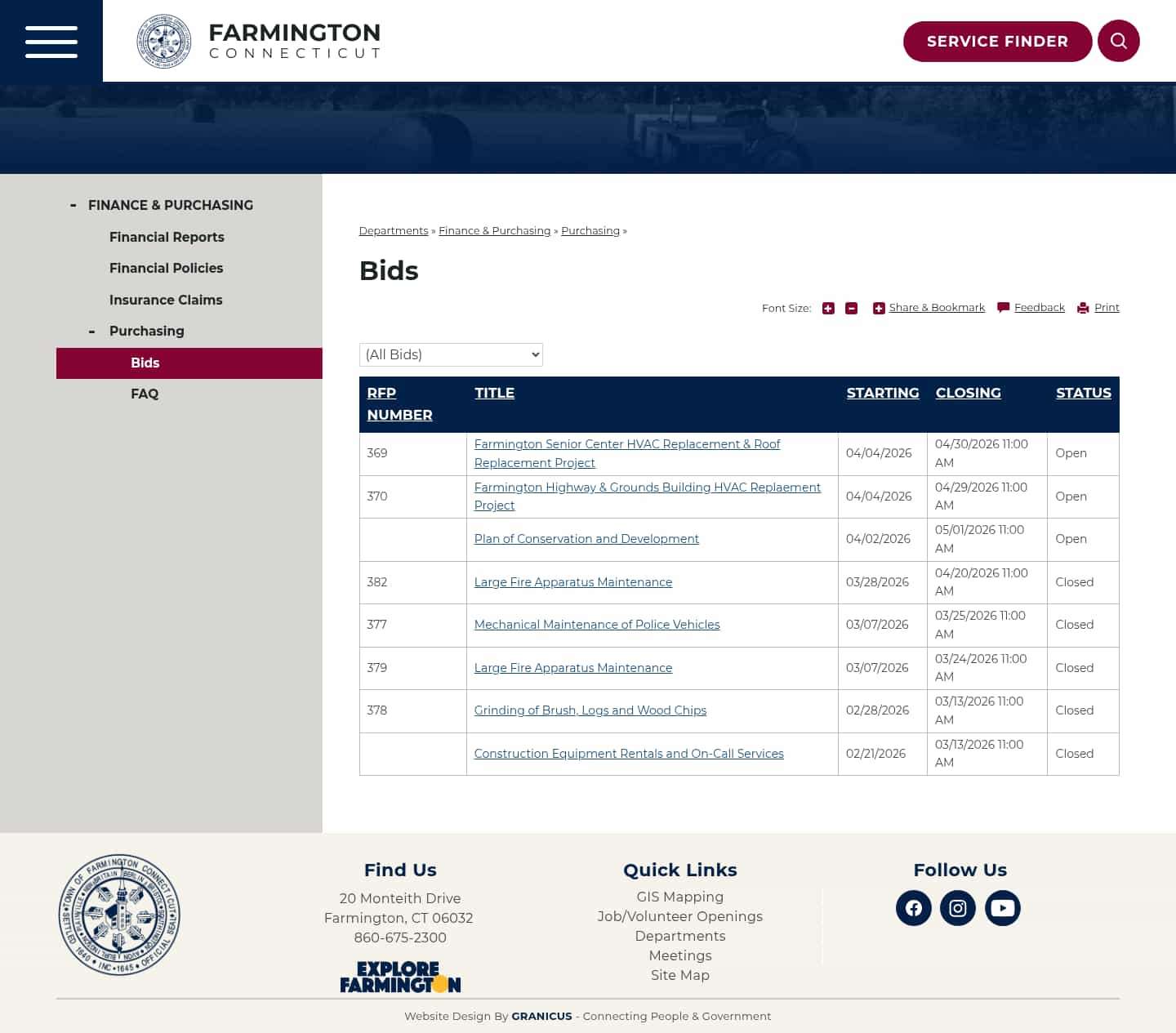Open the (All Bids) filter dropdown
1176x1033 pixels.
pyautogui.click(x=451, y=354)
